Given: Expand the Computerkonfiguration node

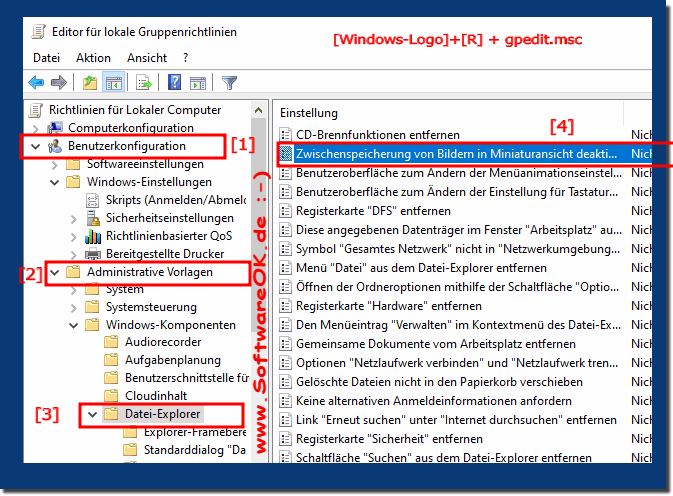Looking at the screenshot, I should click(x=36, y=128).
